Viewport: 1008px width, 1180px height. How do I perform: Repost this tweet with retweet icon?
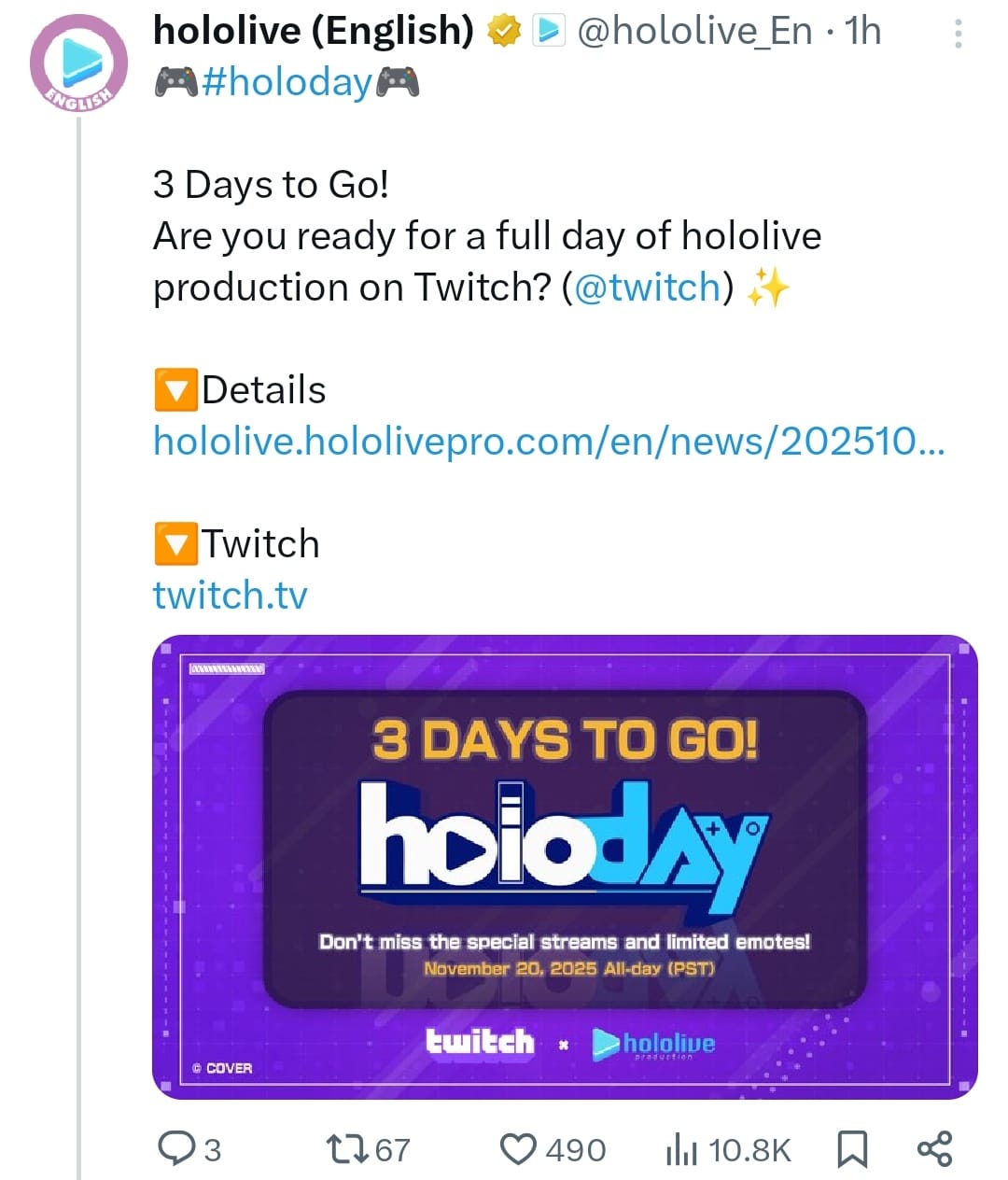click(x=347, y=1148)
